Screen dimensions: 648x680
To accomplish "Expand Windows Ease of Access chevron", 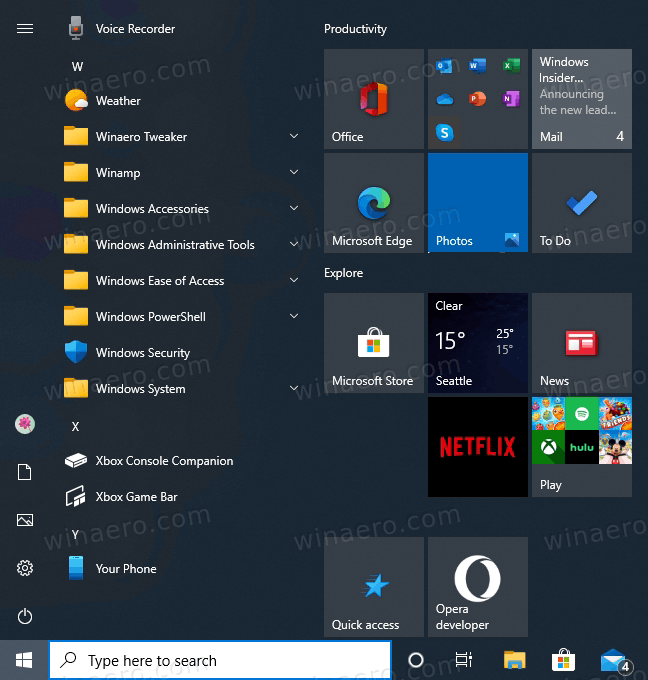I will click(294, 280).
